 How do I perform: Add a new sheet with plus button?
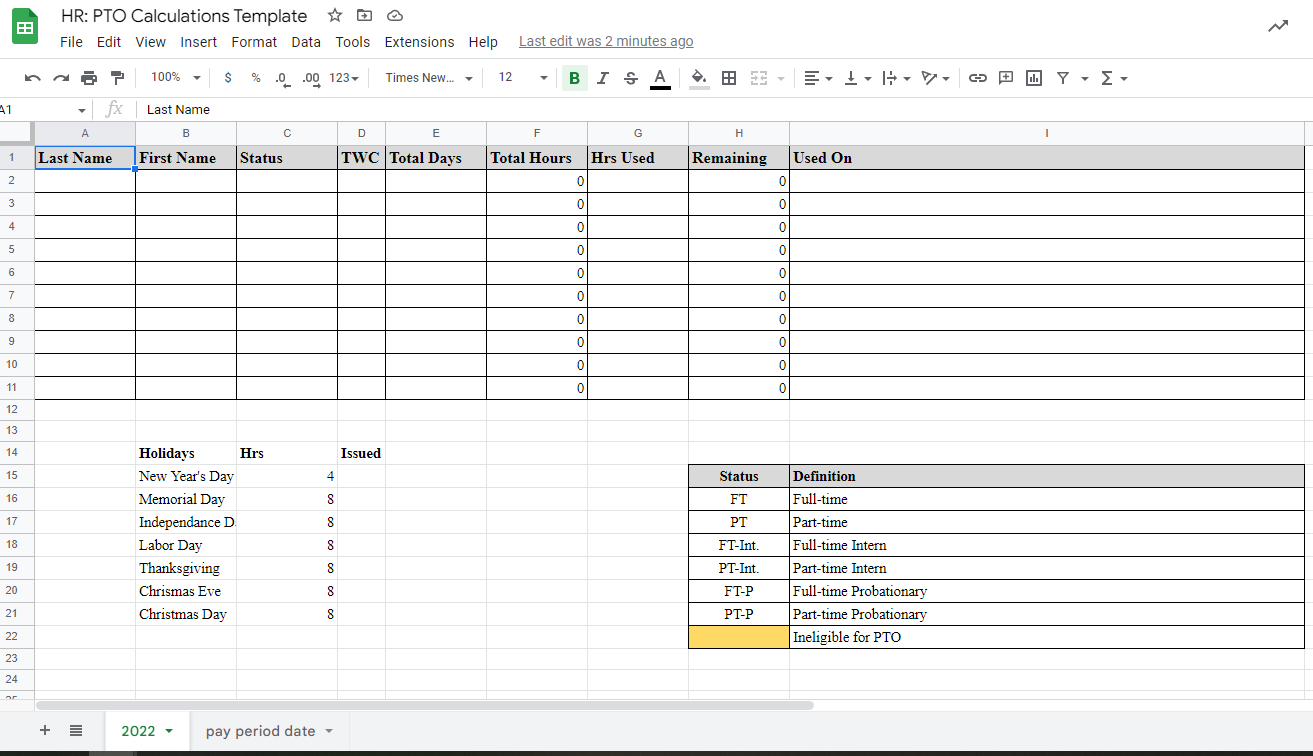coord(45,731)
